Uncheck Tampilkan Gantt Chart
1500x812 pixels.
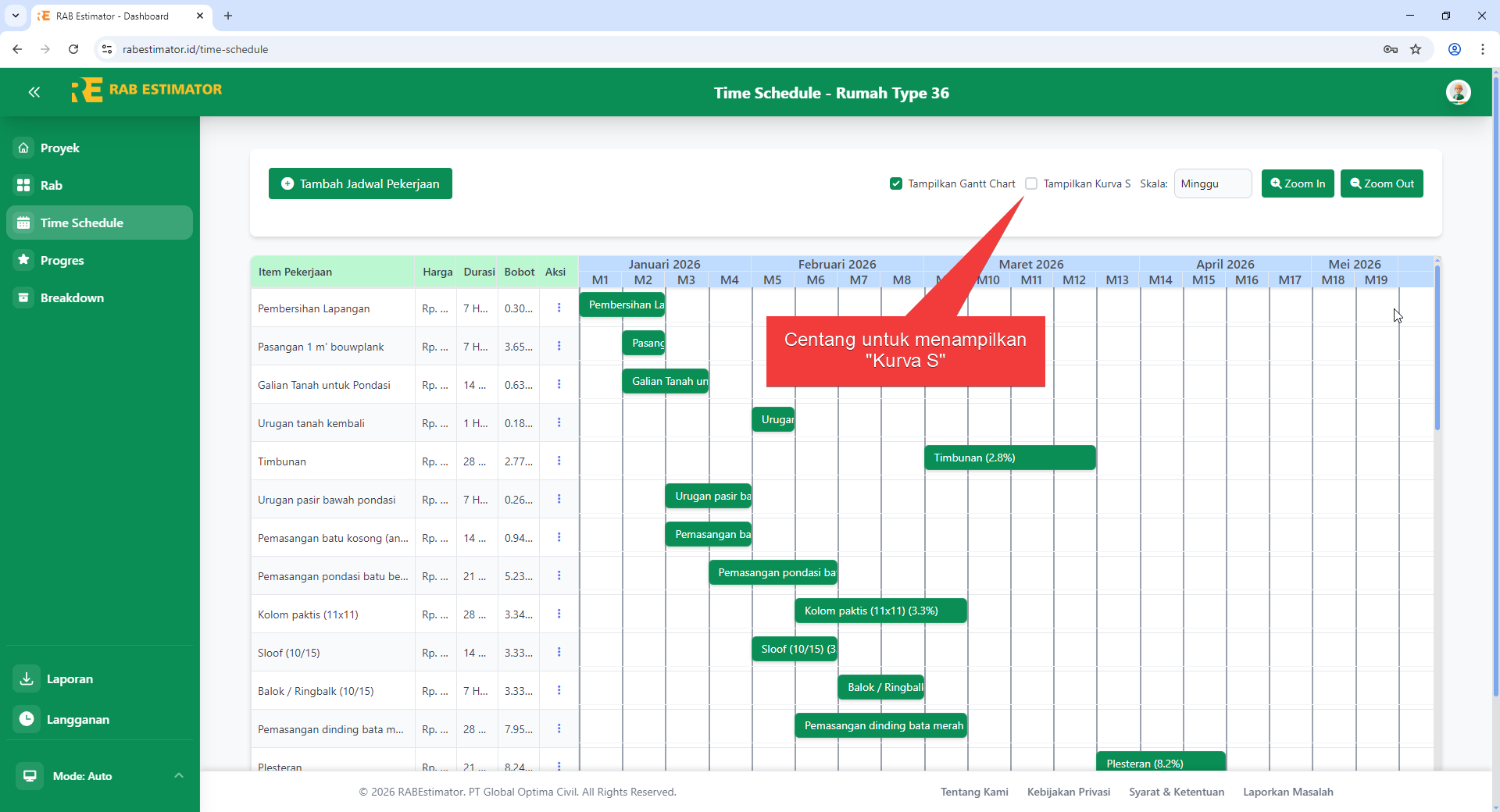(x=896, y=183)
